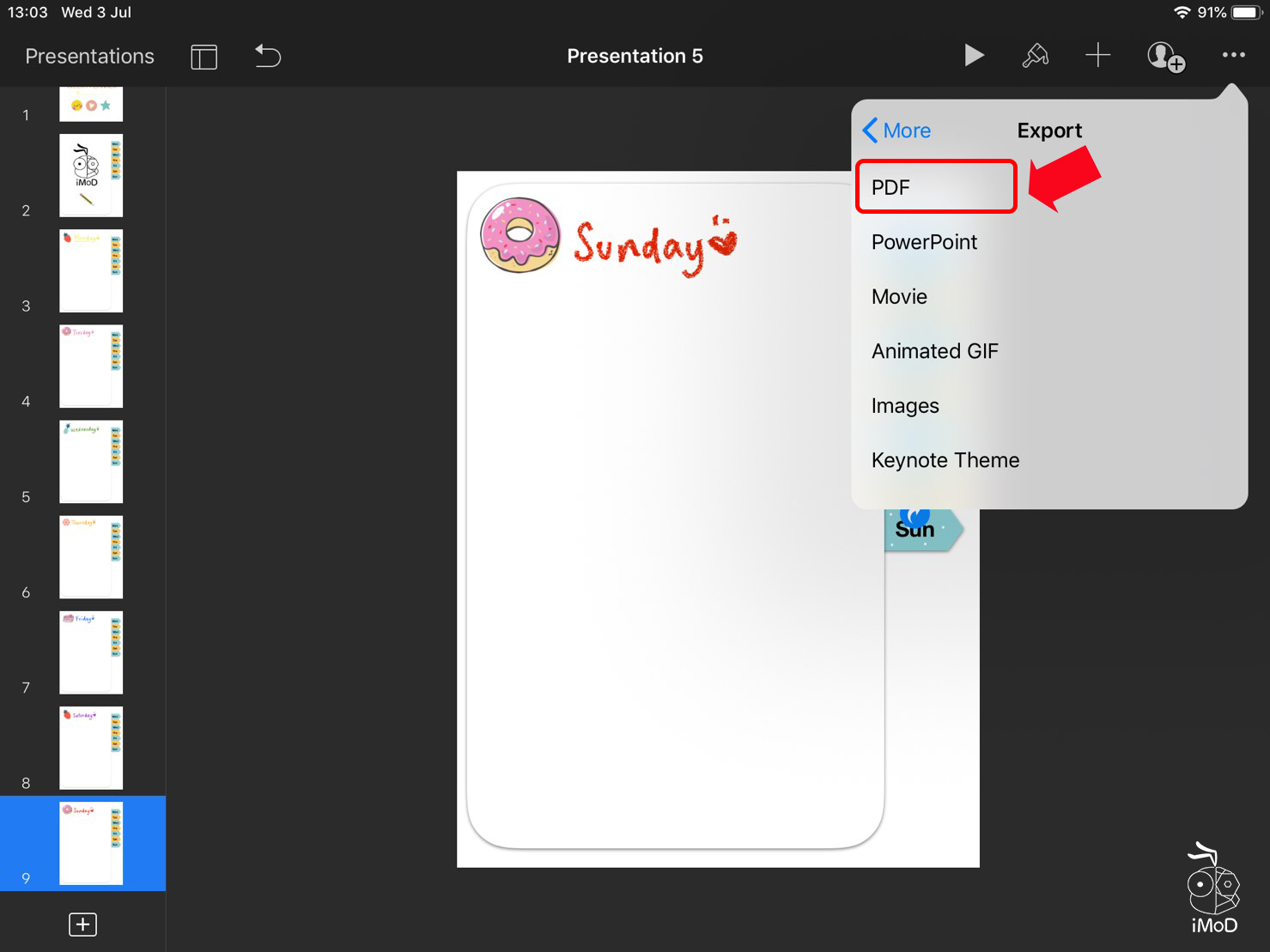Screen dimensions: 1270x952
Task: Select the donut image on slide
Action: pos(520,235)
